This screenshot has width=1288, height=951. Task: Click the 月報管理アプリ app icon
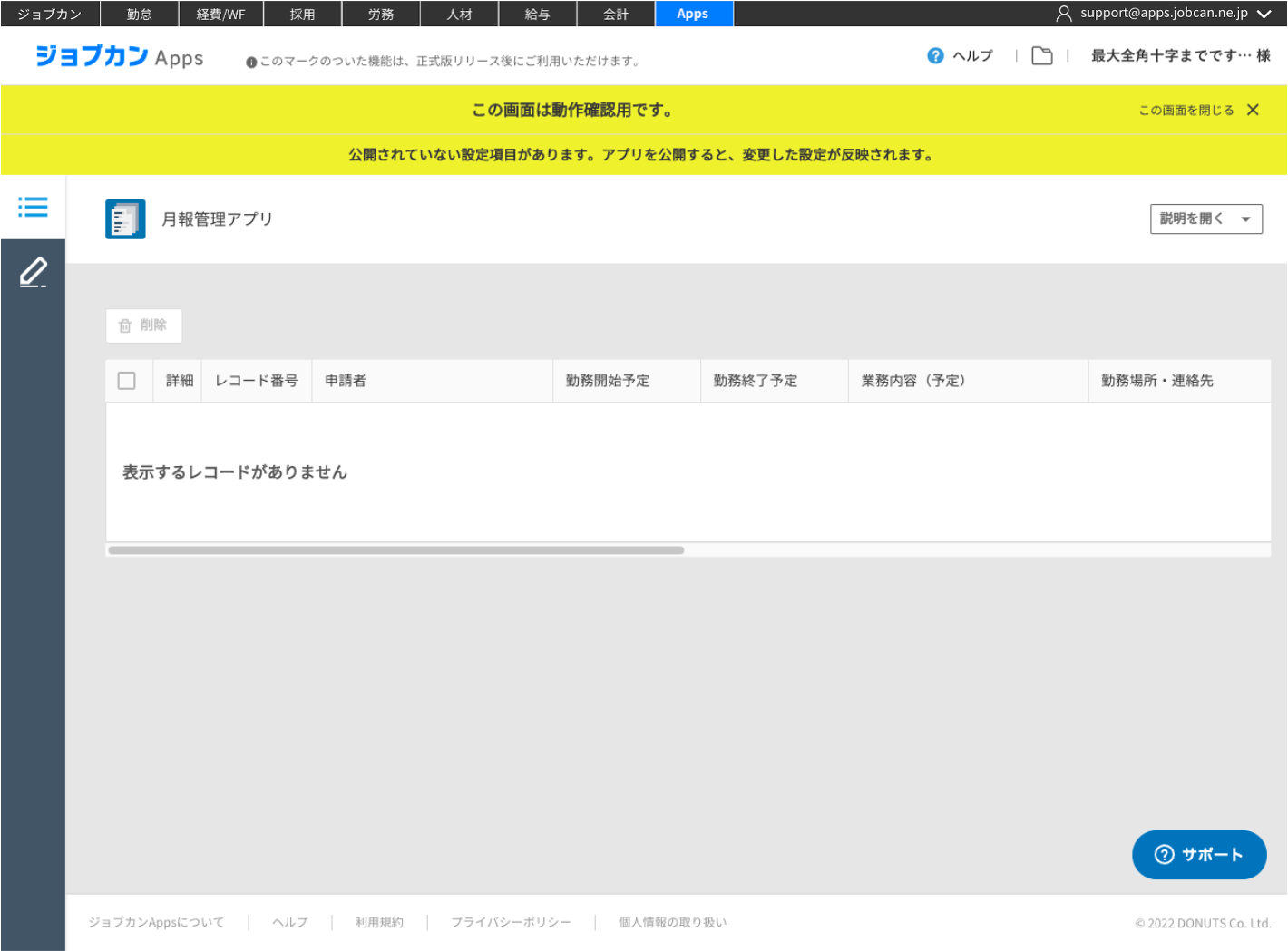[125, 219]
